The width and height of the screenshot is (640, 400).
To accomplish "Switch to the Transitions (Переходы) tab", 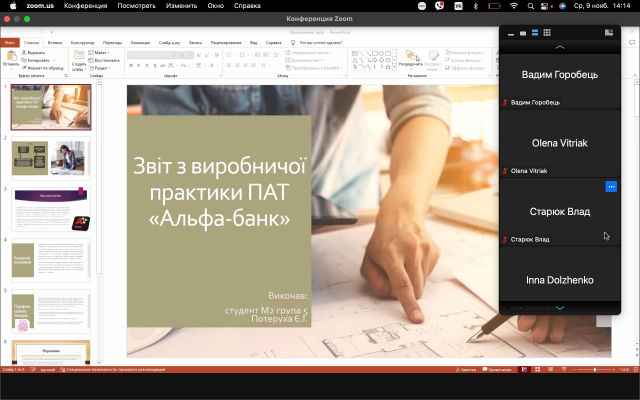I will coord(112,42).
